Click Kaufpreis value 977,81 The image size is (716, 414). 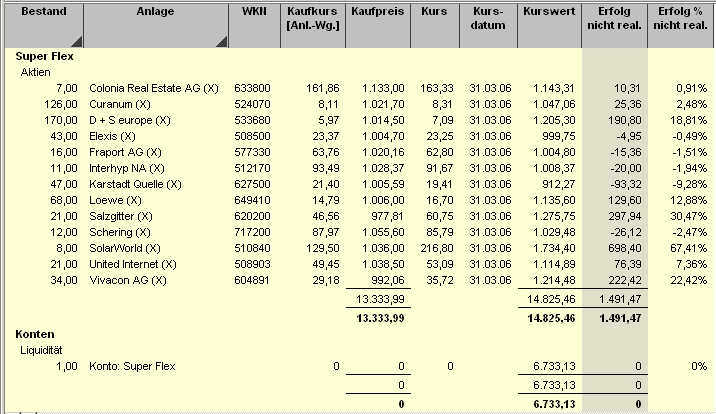(x=387, y=216)
